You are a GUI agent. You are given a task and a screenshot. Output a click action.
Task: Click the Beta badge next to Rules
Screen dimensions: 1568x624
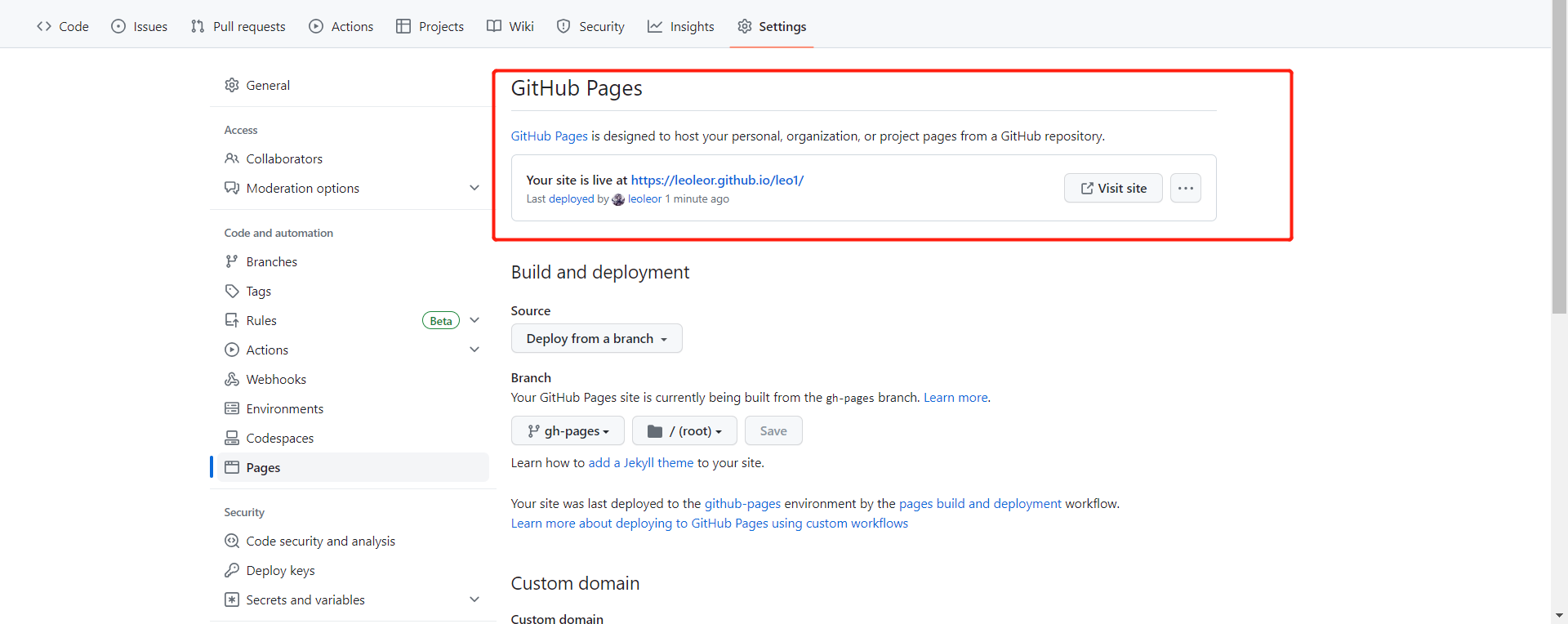pos(441,321)
